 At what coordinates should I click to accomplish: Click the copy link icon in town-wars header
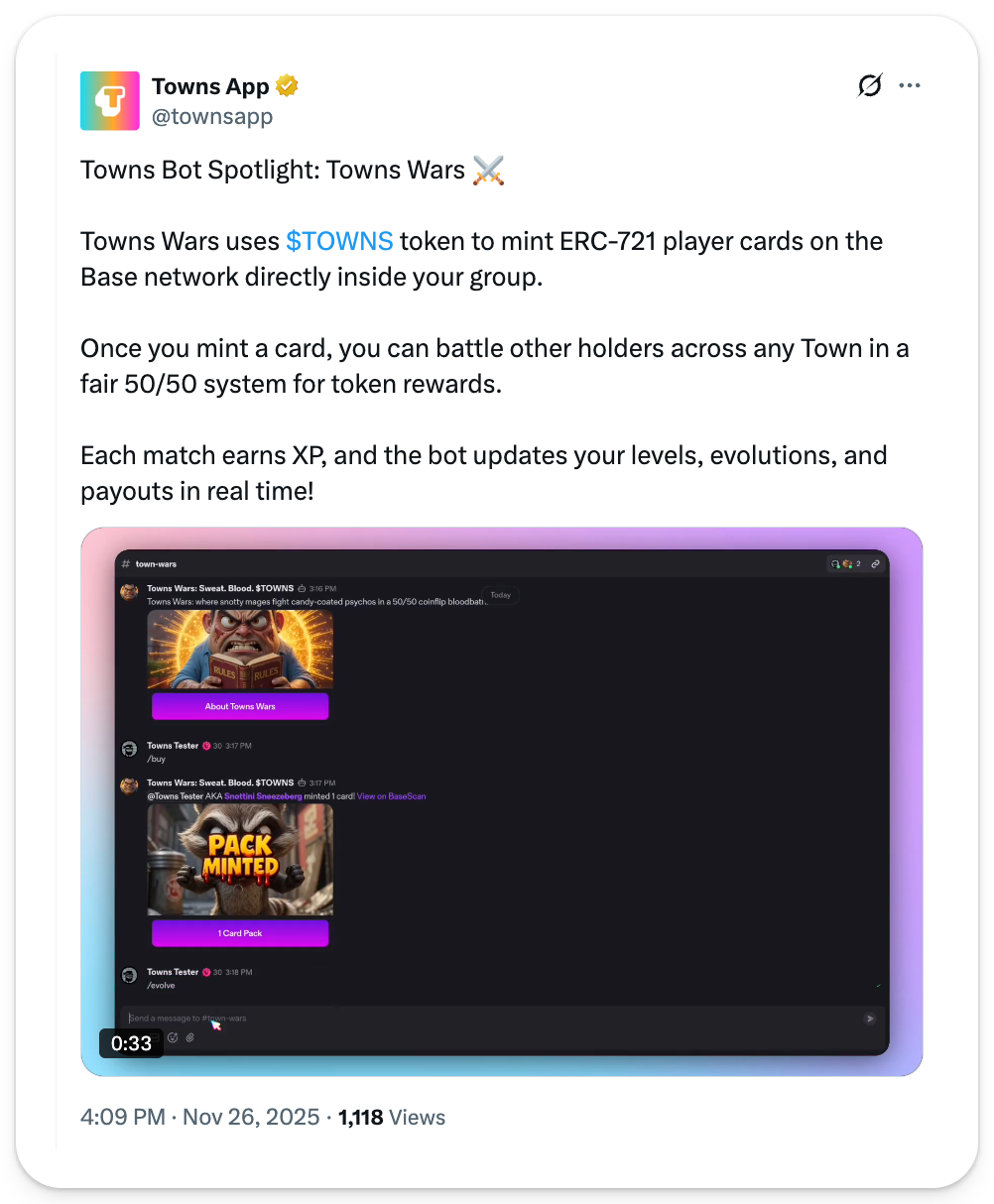(875, 564)
